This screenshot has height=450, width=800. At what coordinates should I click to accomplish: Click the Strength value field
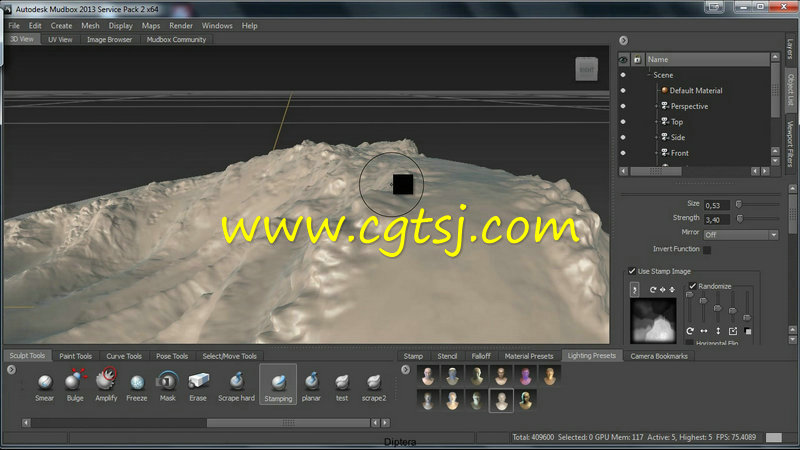point(717,219)
